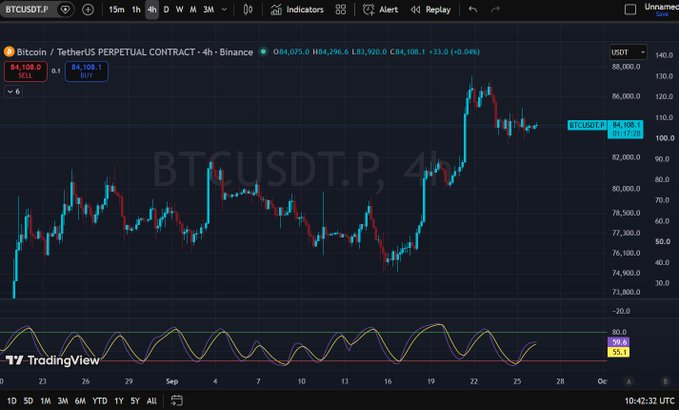Set date range to YTD
Viewport: 679px width, 410px height.
pyautogui.click(x=100, y=401)
